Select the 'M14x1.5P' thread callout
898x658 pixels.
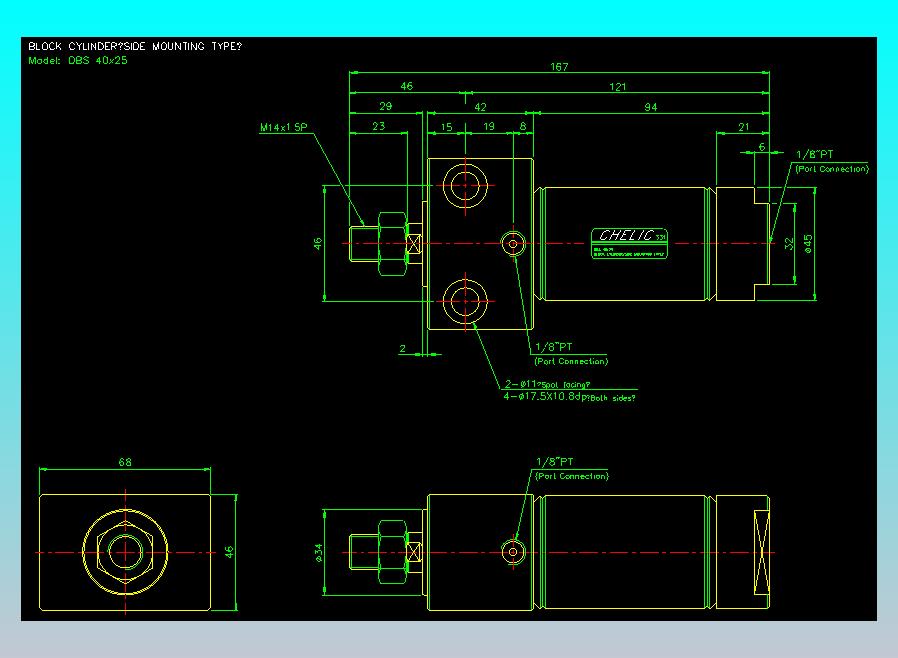(283, 127)
